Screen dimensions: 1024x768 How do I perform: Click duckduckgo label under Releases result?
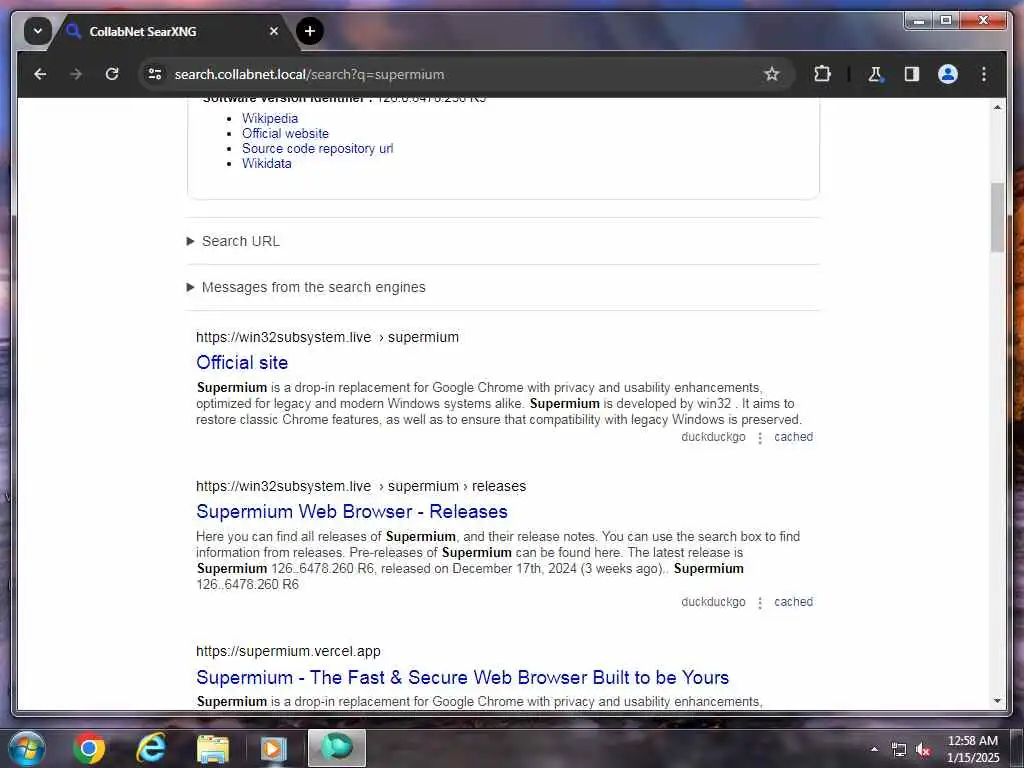pyautogui.click(x=713, y=602)
